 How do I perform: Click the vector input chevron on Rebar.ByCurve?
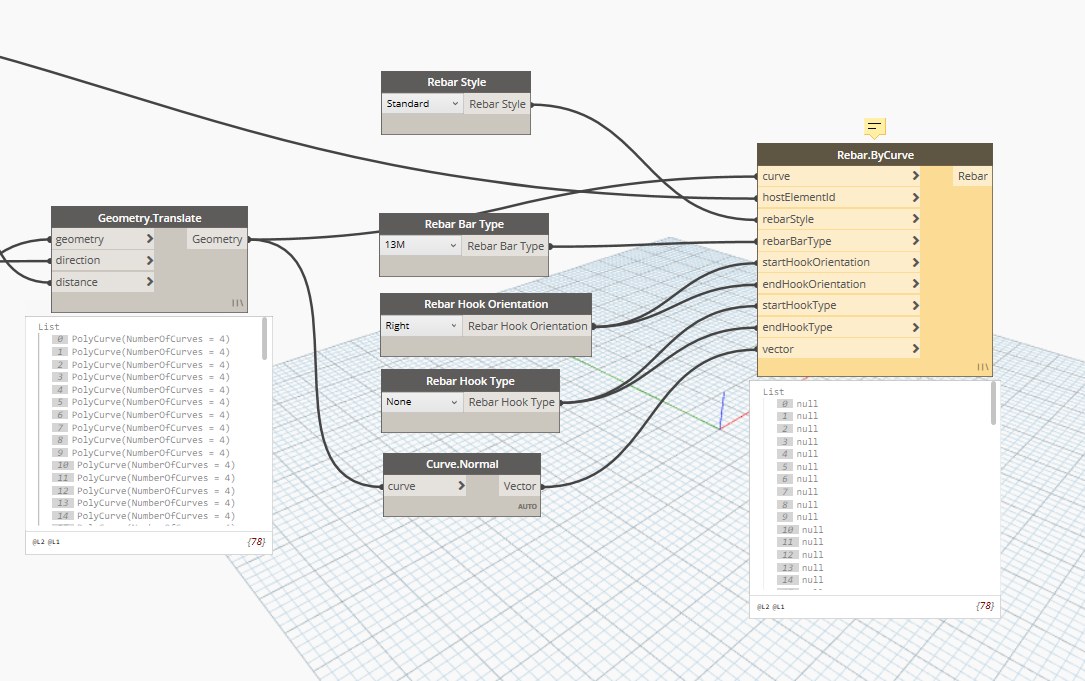(x=915, y=349)
